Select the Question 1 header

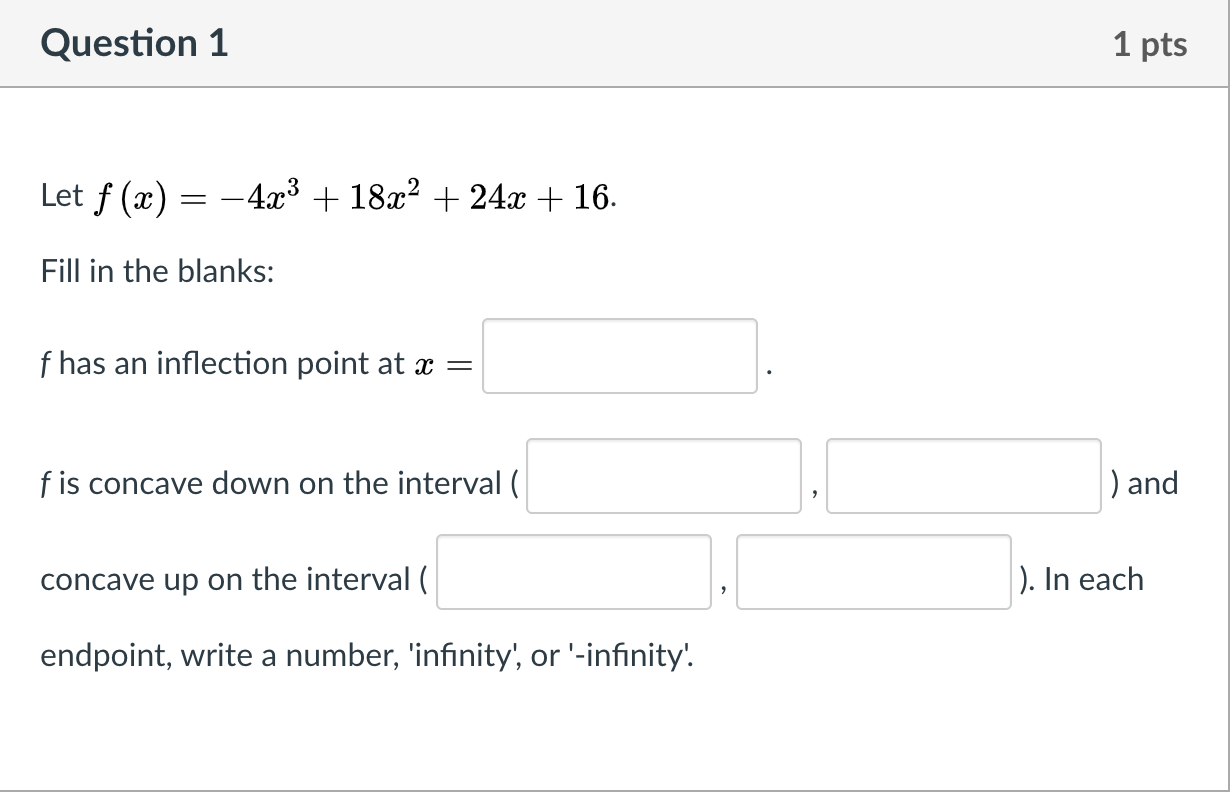134,43
